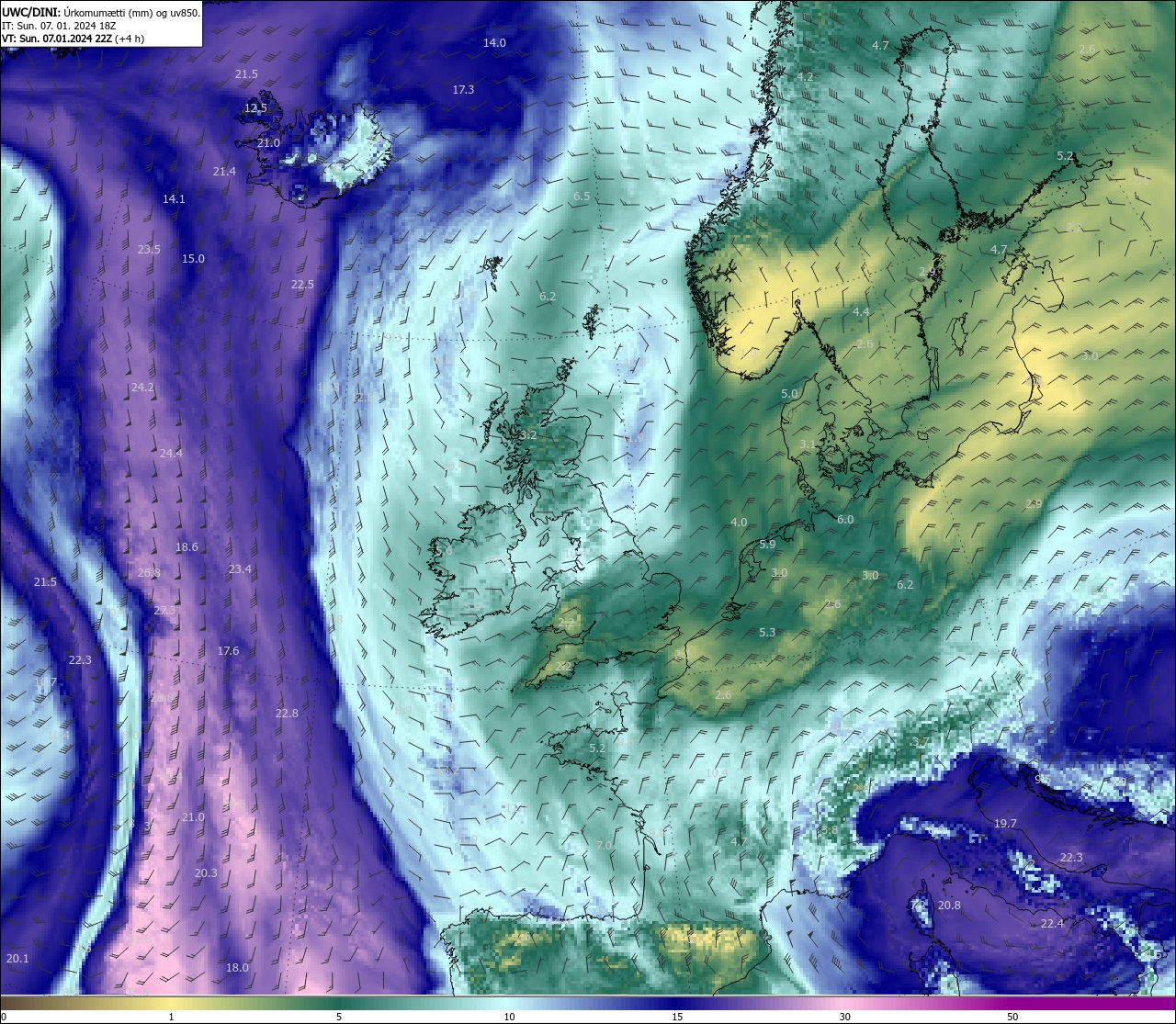
Task: Click the 5.0 value near Denmark
Action: tap(789, 394)
